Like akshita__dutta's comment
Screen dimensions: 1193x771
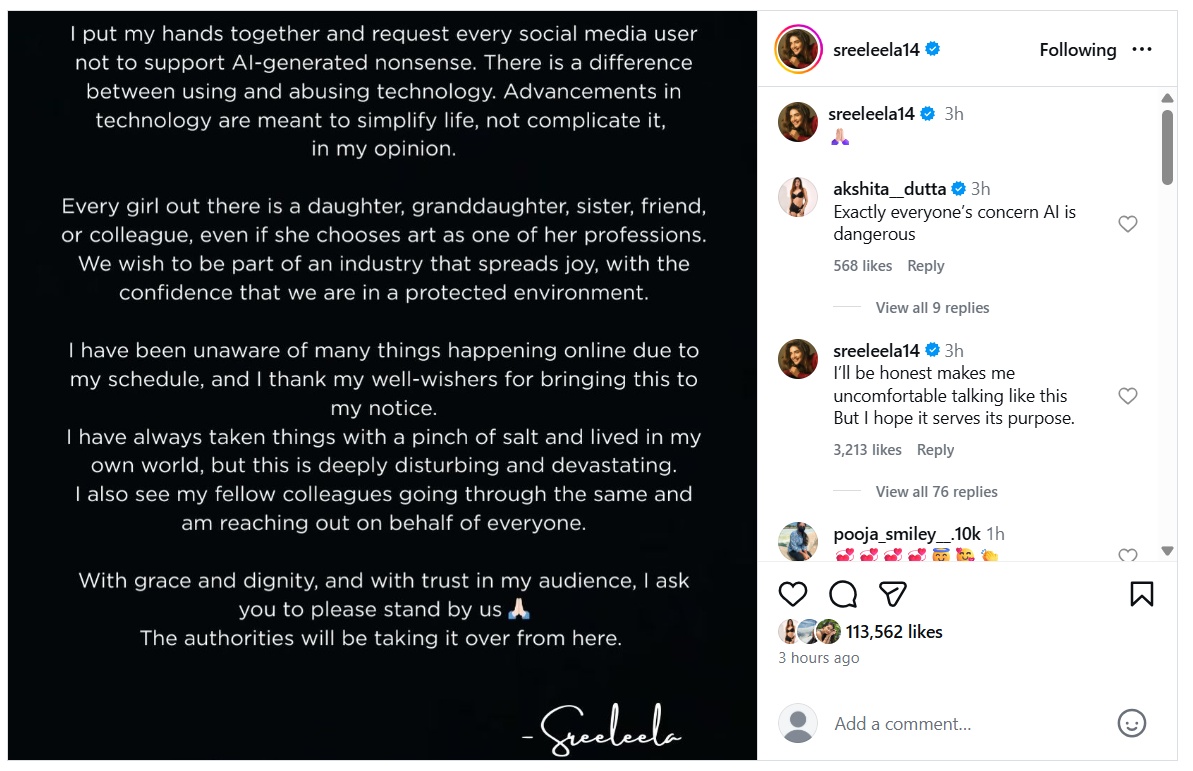[1127, 224]
